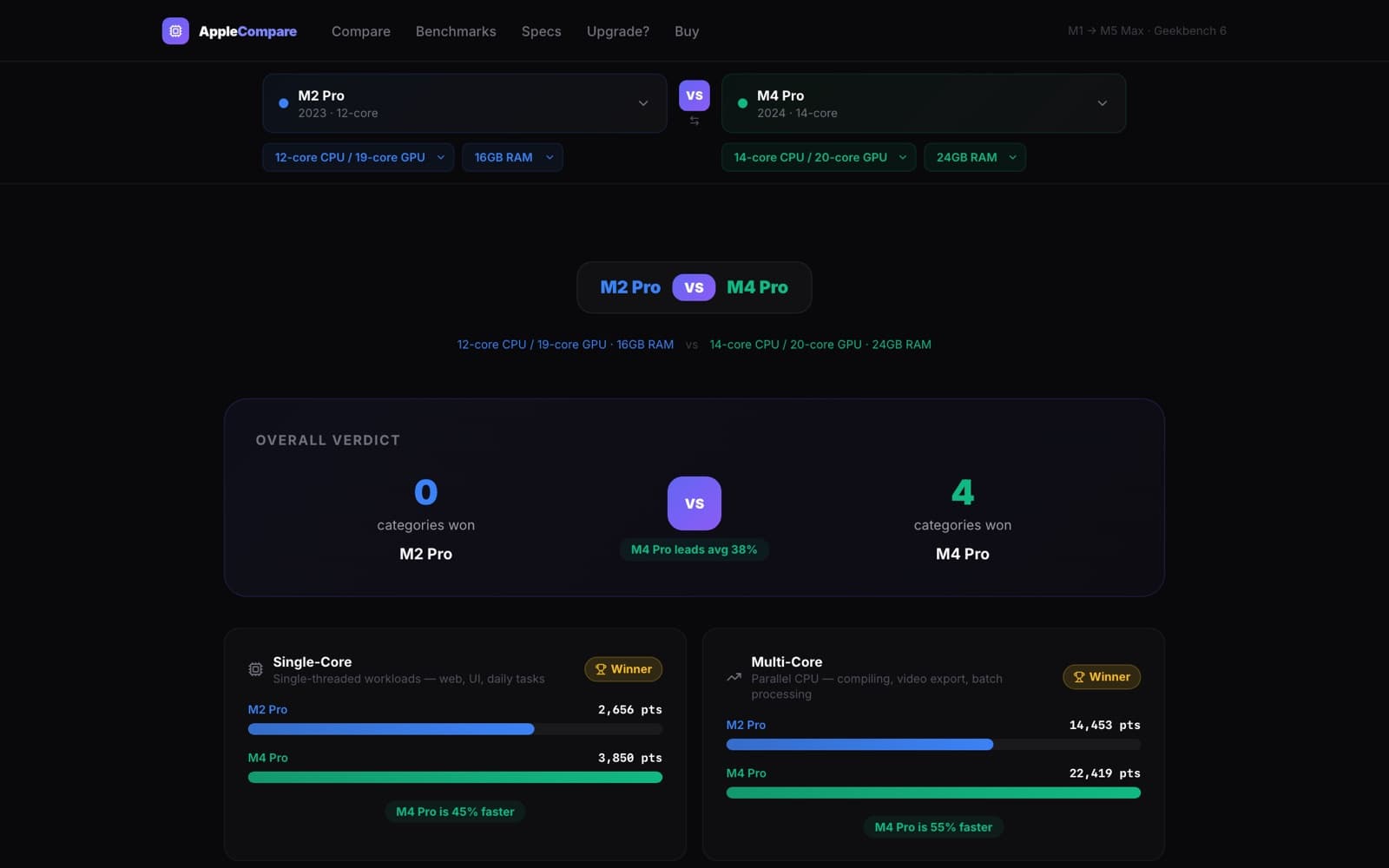This screenshot has height=868, width=1389.
Task: Click the M1 → M5 Max · Geekbench 6 text
Action: click(1147, 30)
